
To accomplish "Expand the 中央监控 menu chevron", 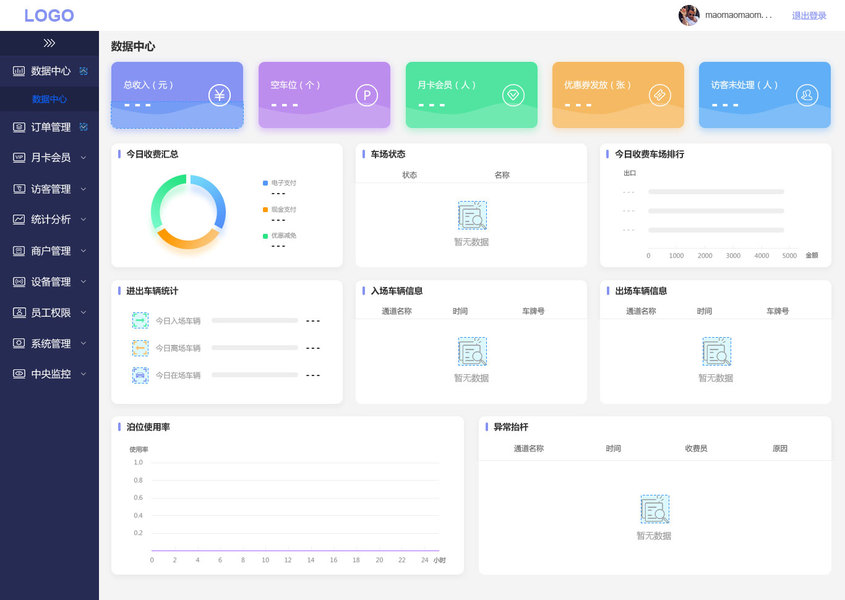I will [84, 374].
